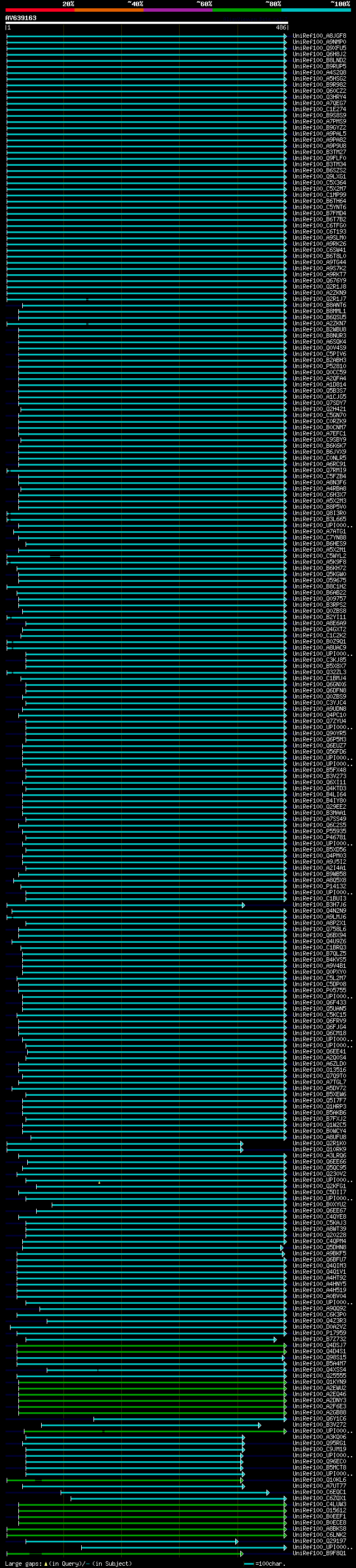356x1568 pixels.
Task: Select label UniRef100_B2WBU8
Action: pyautogui.click(x=319, y=329)
